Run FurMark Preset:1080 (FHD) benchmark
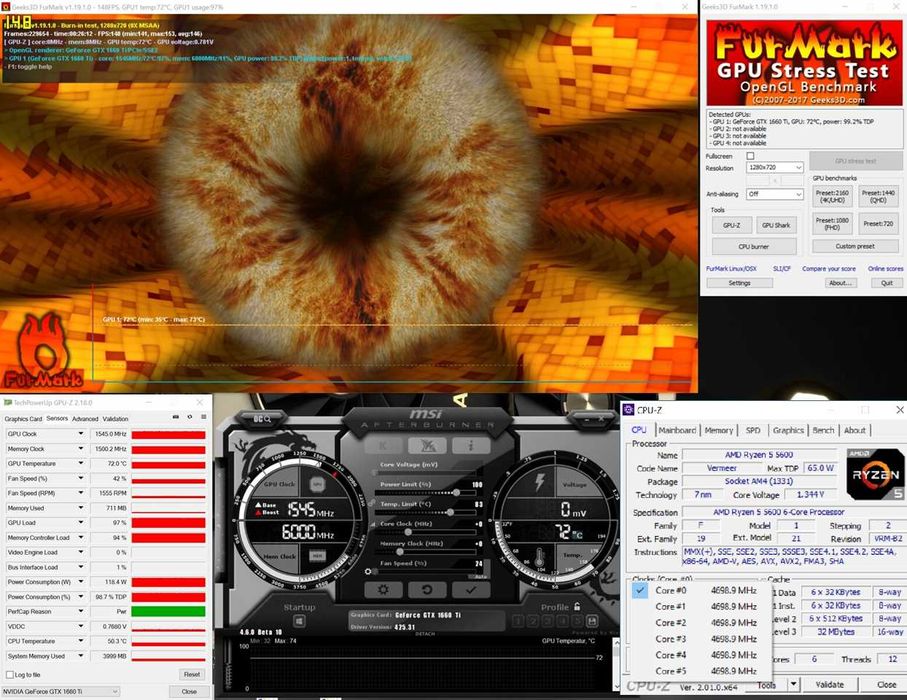This screenshot has width=907, height=700. pos(832,224)
